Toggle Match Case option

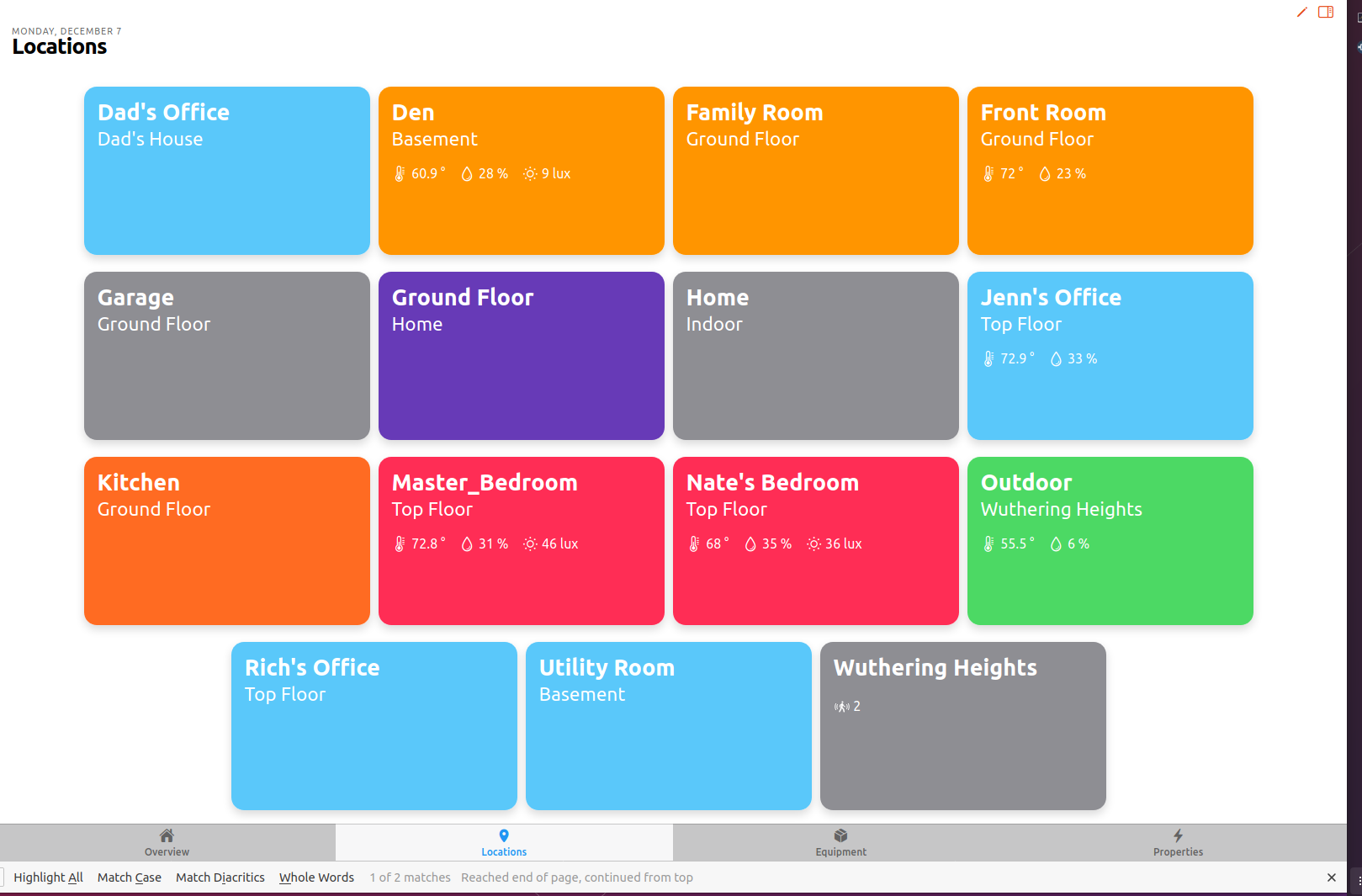130,877
